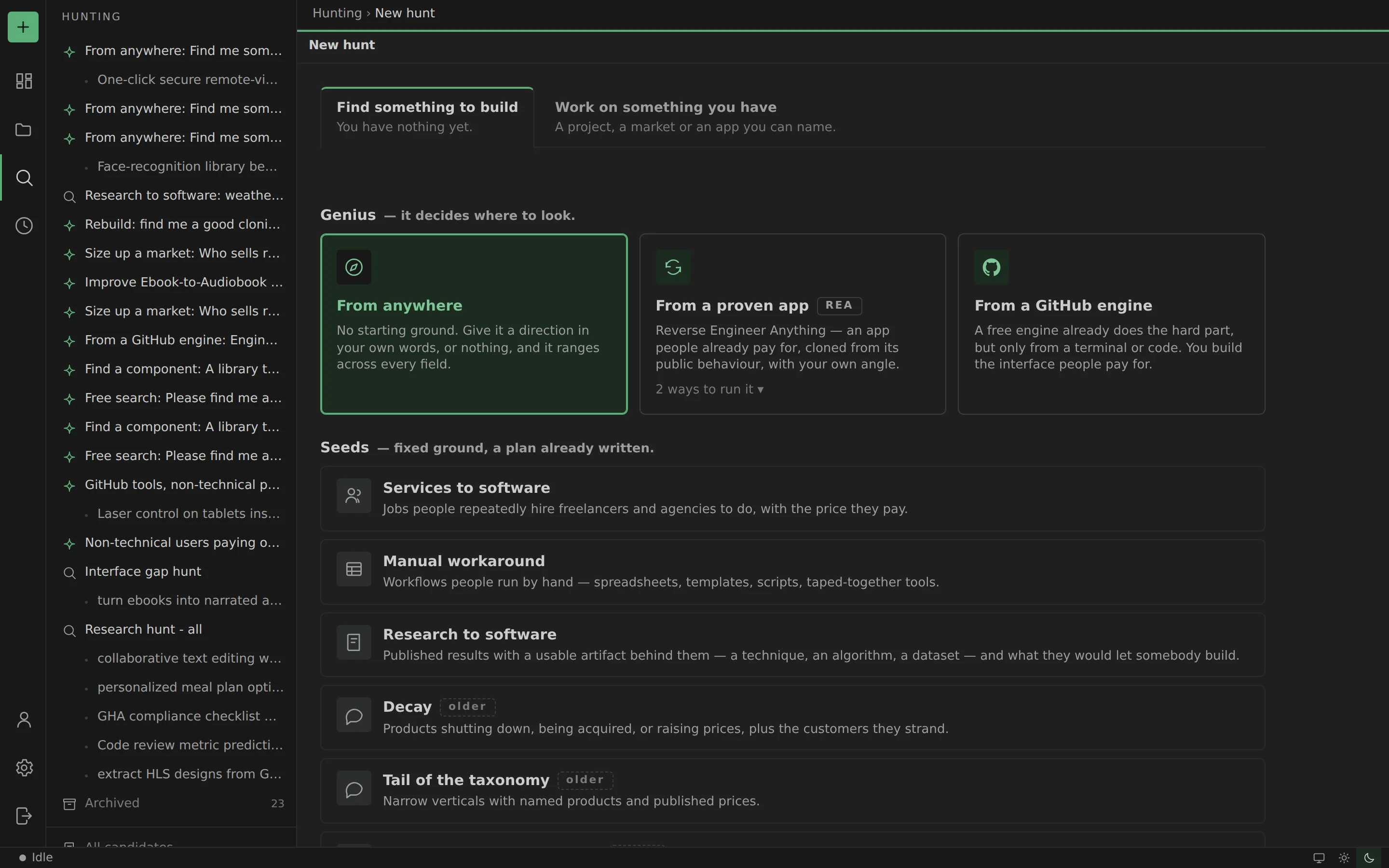The image size is (1389, 868).
Task: Select the search magnifier sidebar icon
Action: (x=24, y=177)
